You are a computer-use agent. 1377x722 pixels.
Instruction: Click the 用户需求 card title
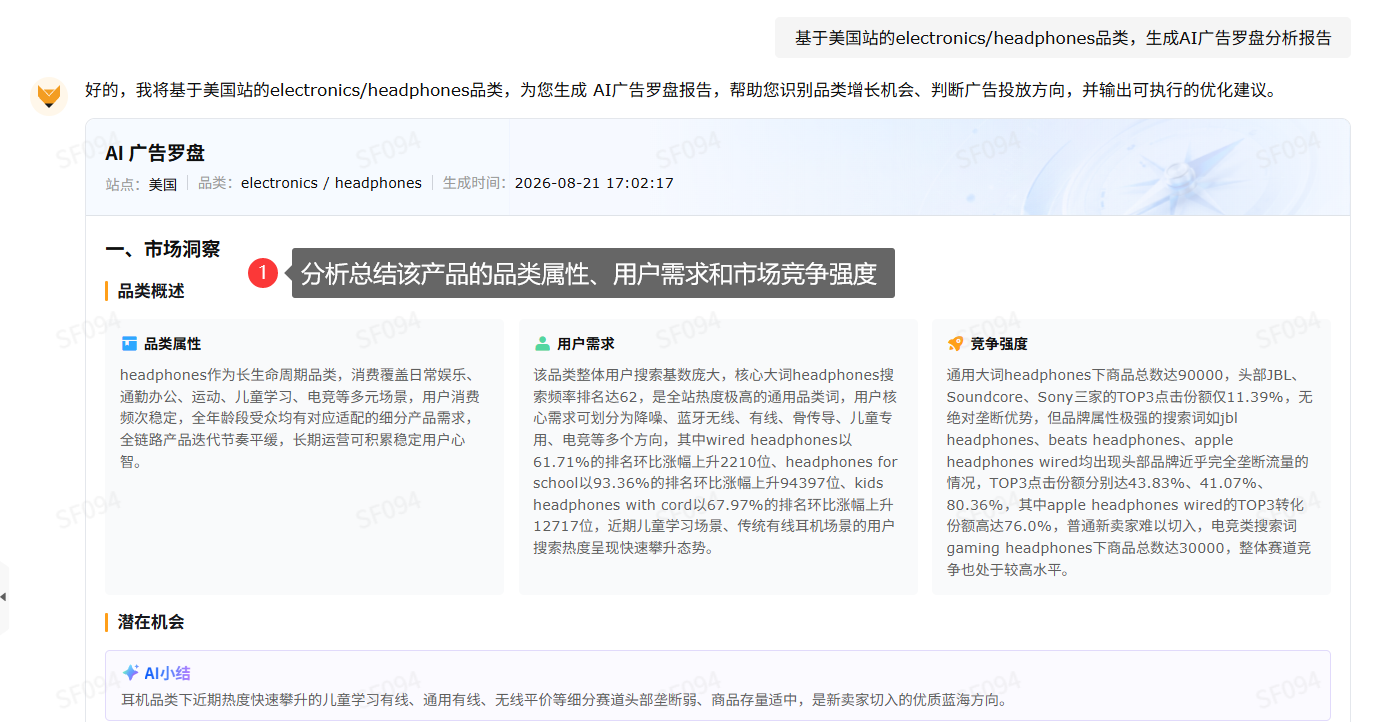[586, 344]
